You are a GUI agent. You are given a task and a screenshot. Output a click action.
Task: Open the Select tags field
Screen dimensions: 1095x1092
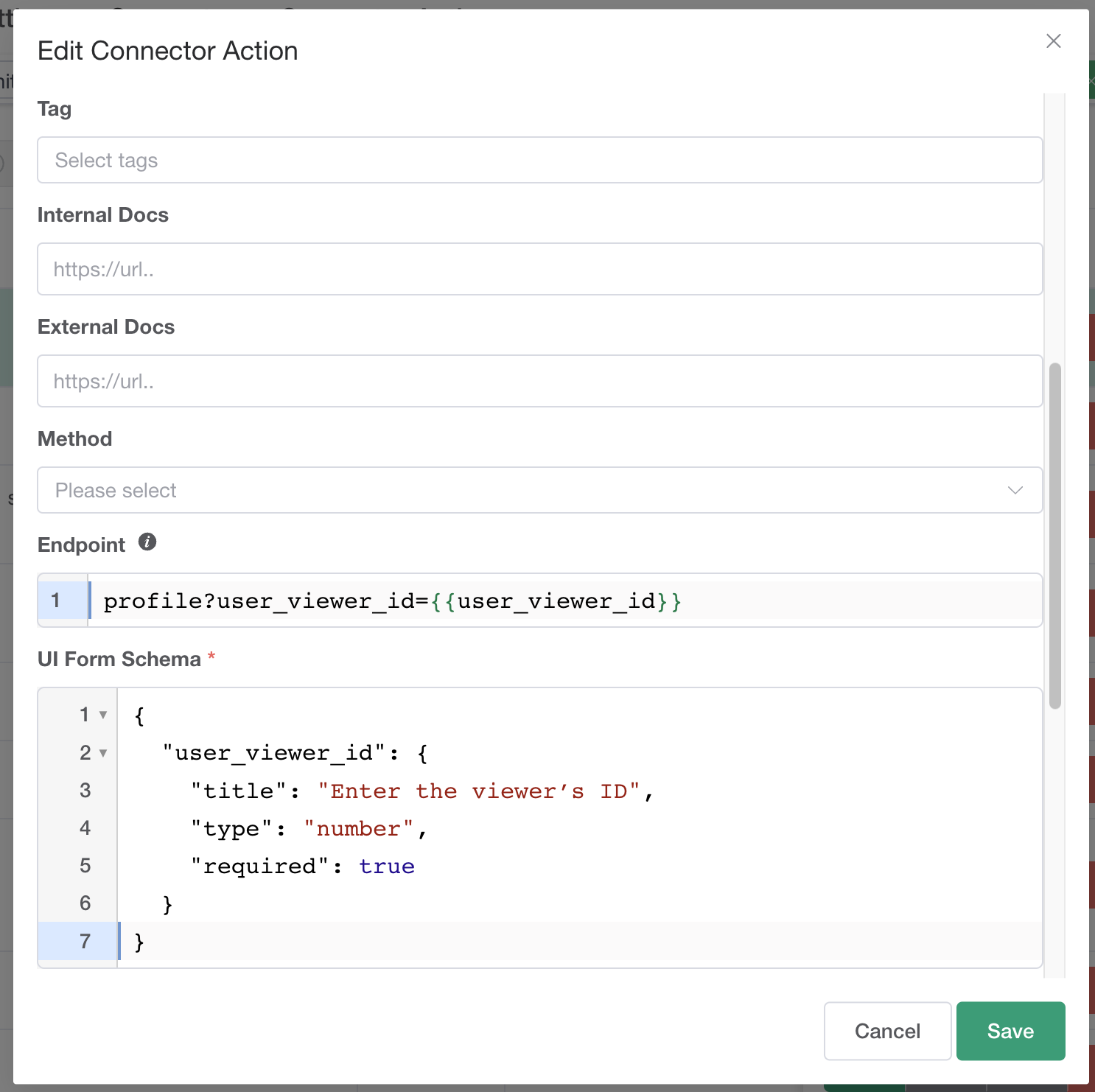[x=539, y=161]
